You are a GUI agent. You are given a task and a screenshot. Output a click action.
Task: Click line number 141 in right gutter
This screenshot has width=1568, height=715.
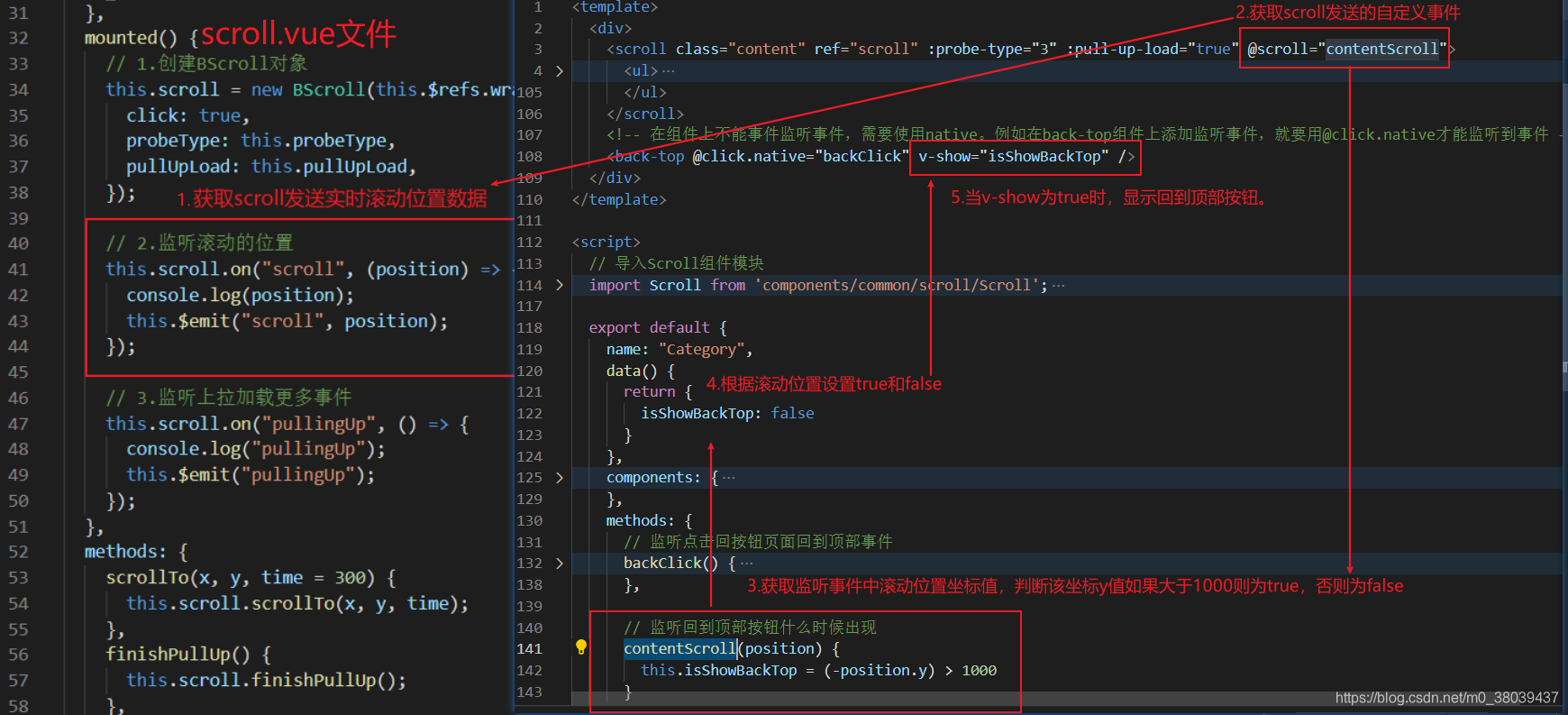point(530,649)
